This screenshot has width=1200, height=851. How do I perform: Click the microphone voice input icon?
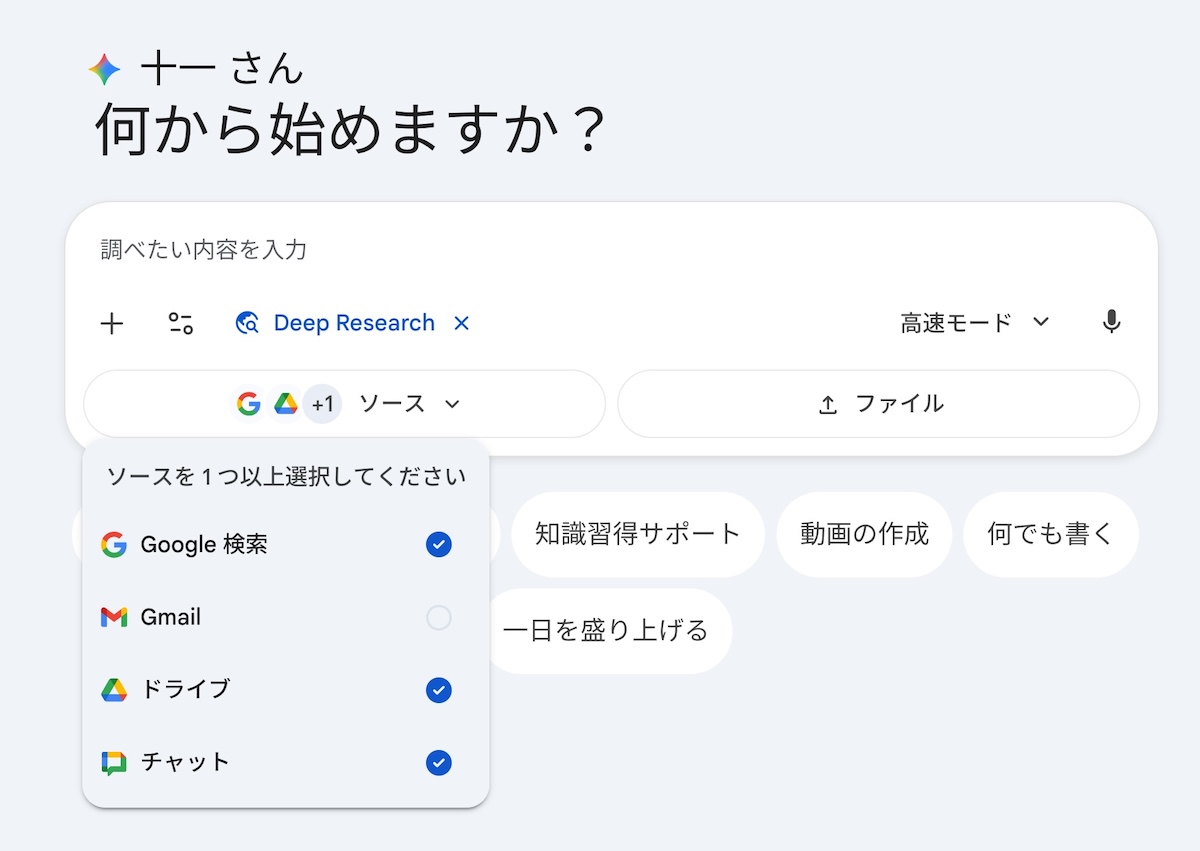pos(1111,322)
